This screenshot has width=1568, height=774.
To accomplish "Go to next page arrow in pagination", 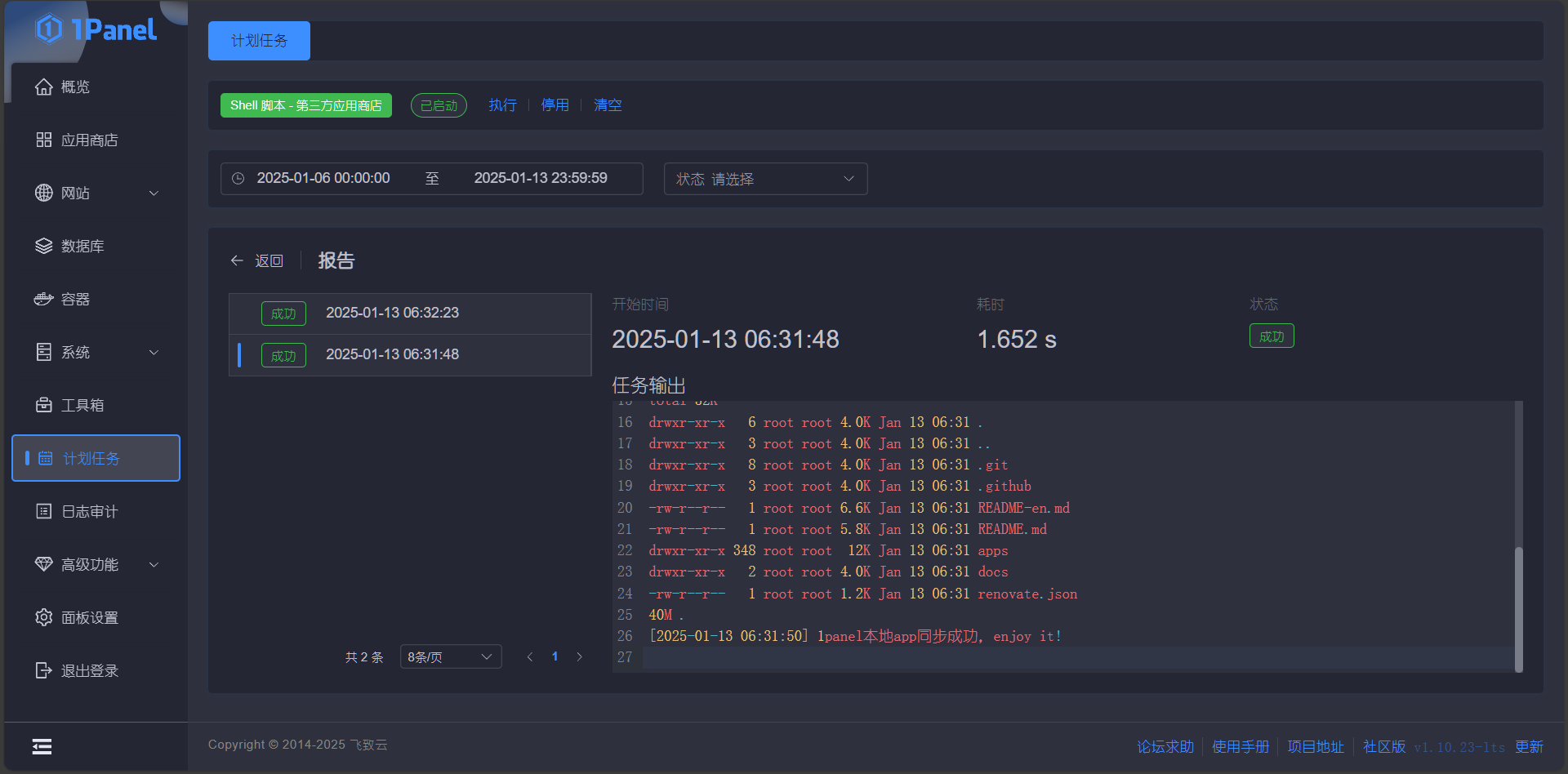I will coord(580,656).
